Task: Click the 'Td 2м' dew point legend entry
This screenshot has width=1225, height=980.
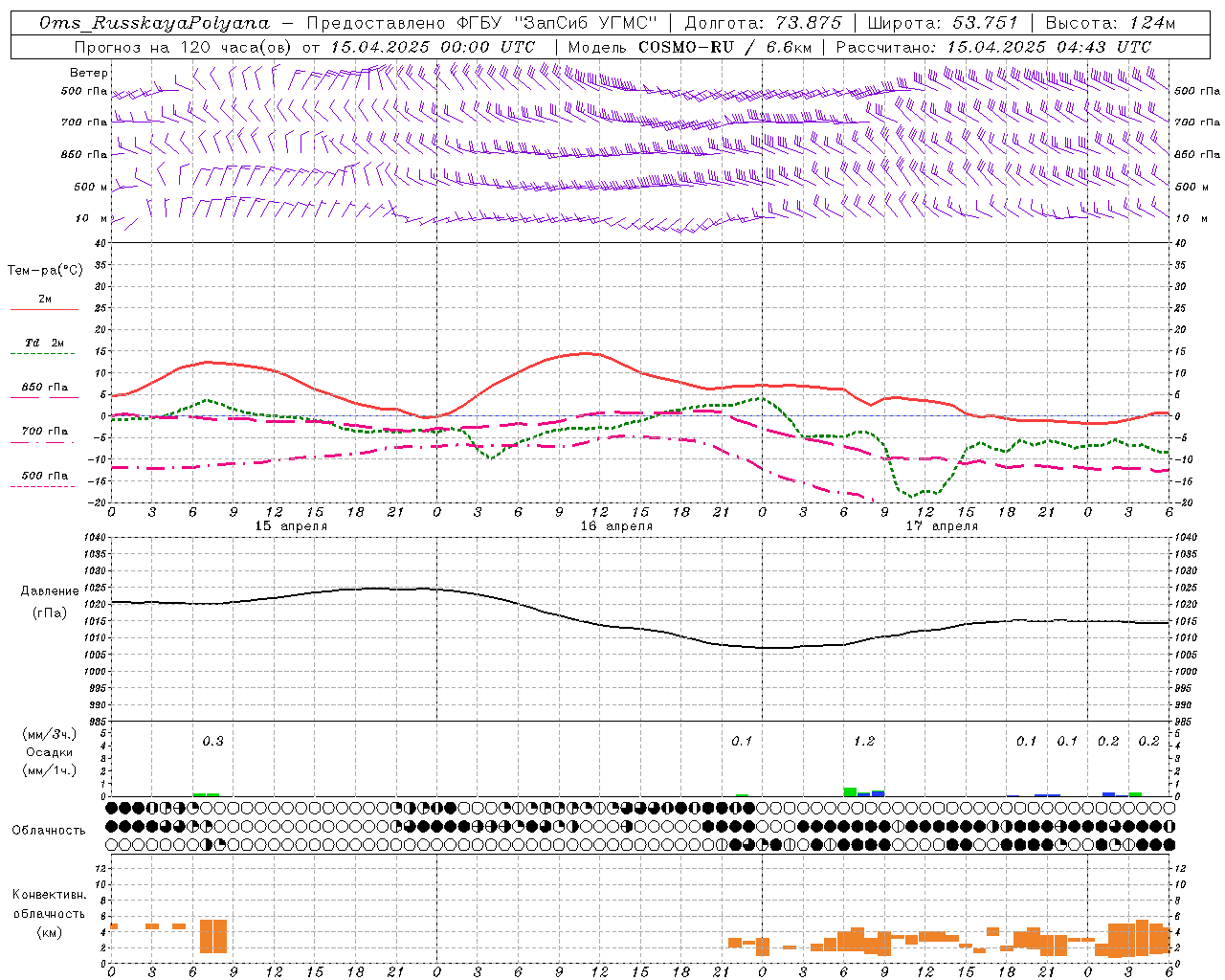Action: [x=44, y=343]
